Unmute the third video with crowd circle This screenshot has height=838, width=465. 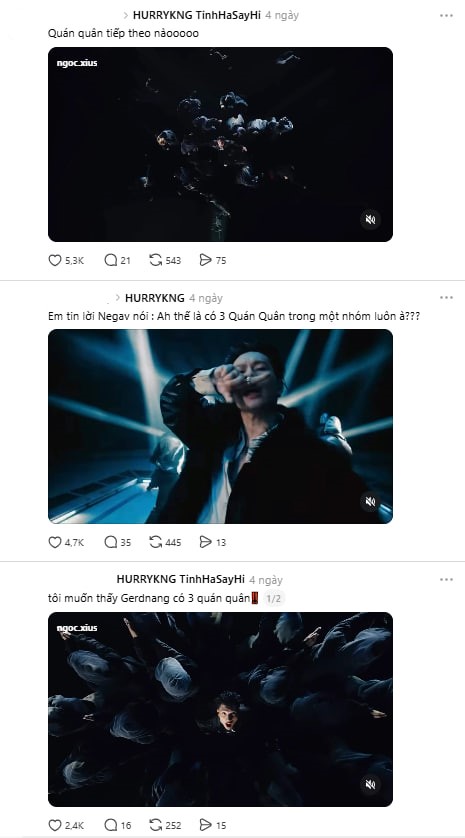coord(370,784)
